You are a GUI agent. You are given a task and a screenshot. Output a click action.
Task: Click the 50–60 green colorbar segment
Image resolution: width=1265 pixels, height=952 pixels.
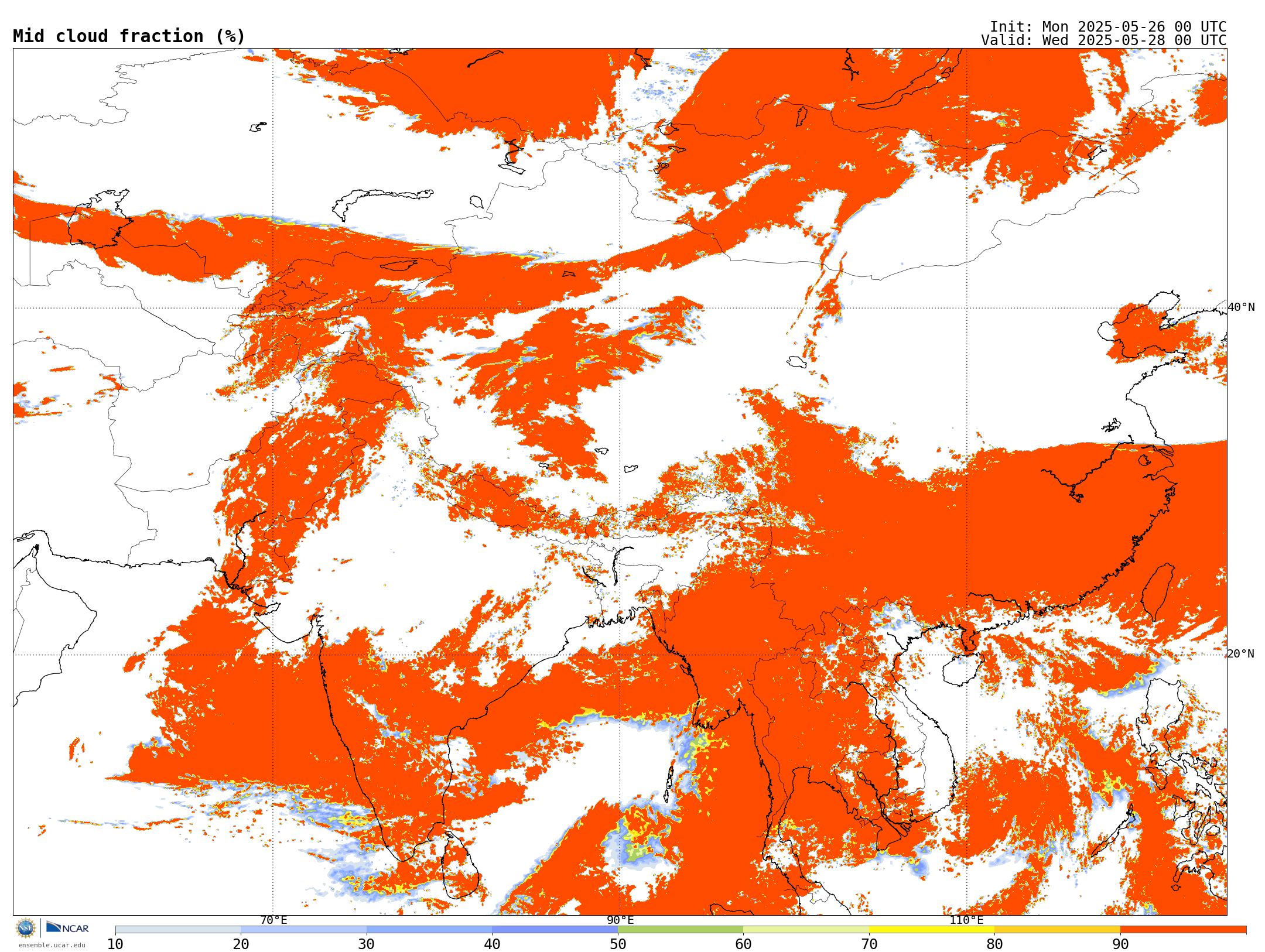[681, 930]
